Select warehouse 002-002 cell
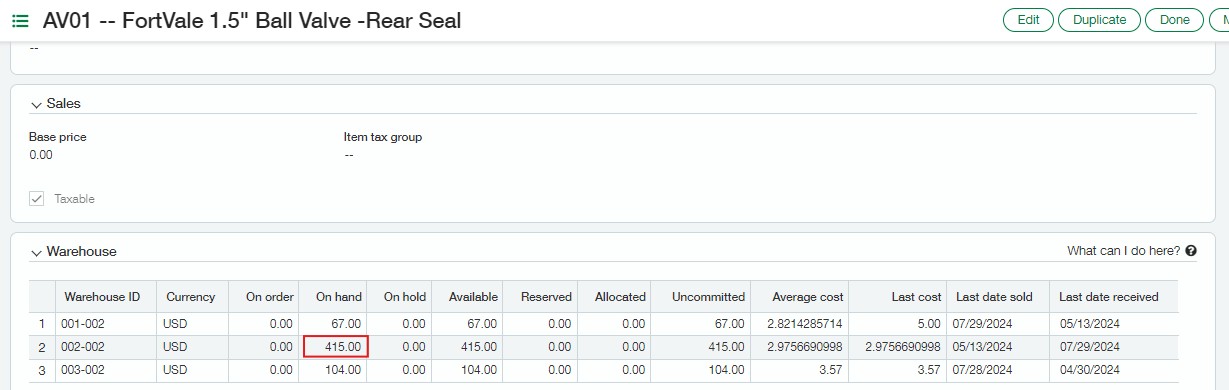This screenshot has width=1229, height=390. tap(105, 347)
